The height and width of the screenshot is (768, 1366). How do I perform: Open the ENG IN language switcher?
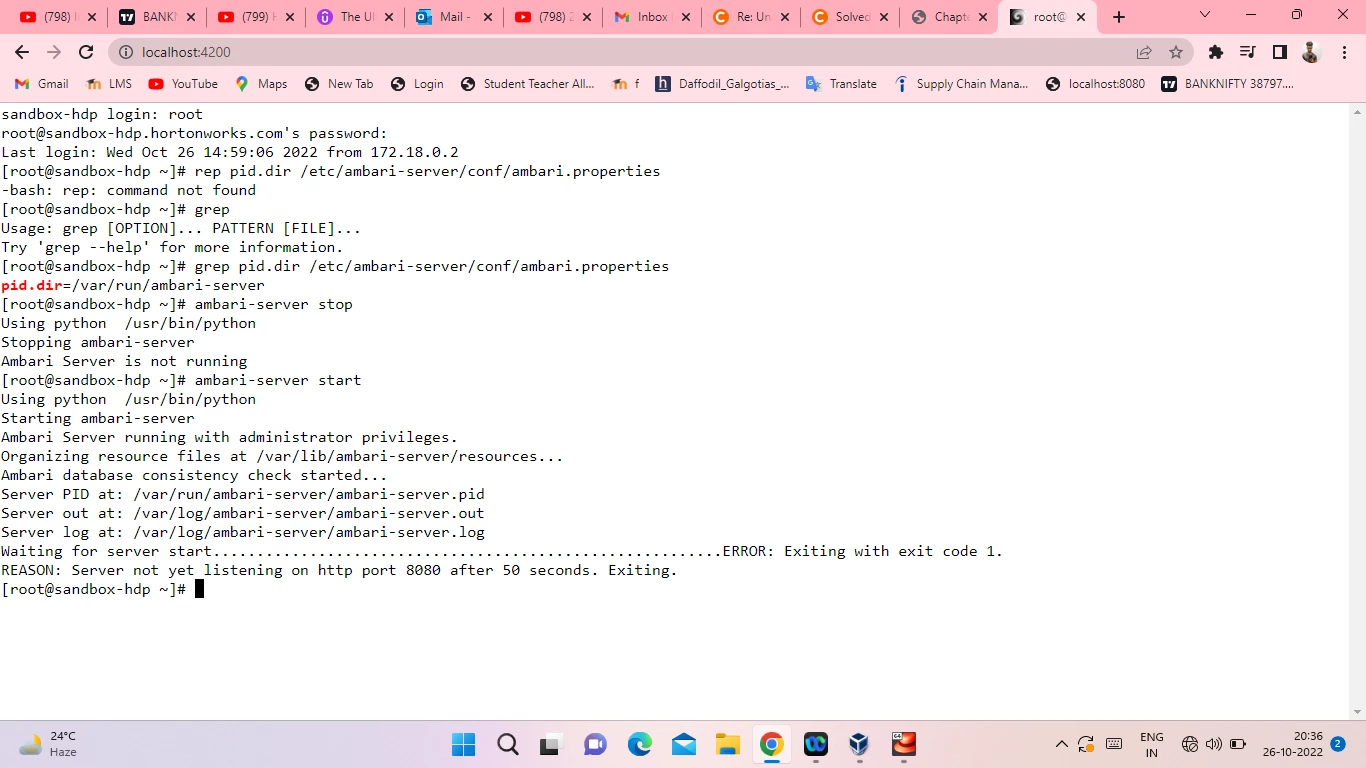[1152, 744]
